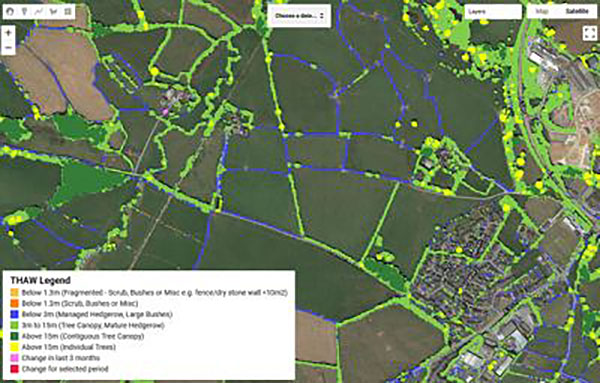Zoom out with the minus button
Screen dimensions: 600x383
coord(8,48)
